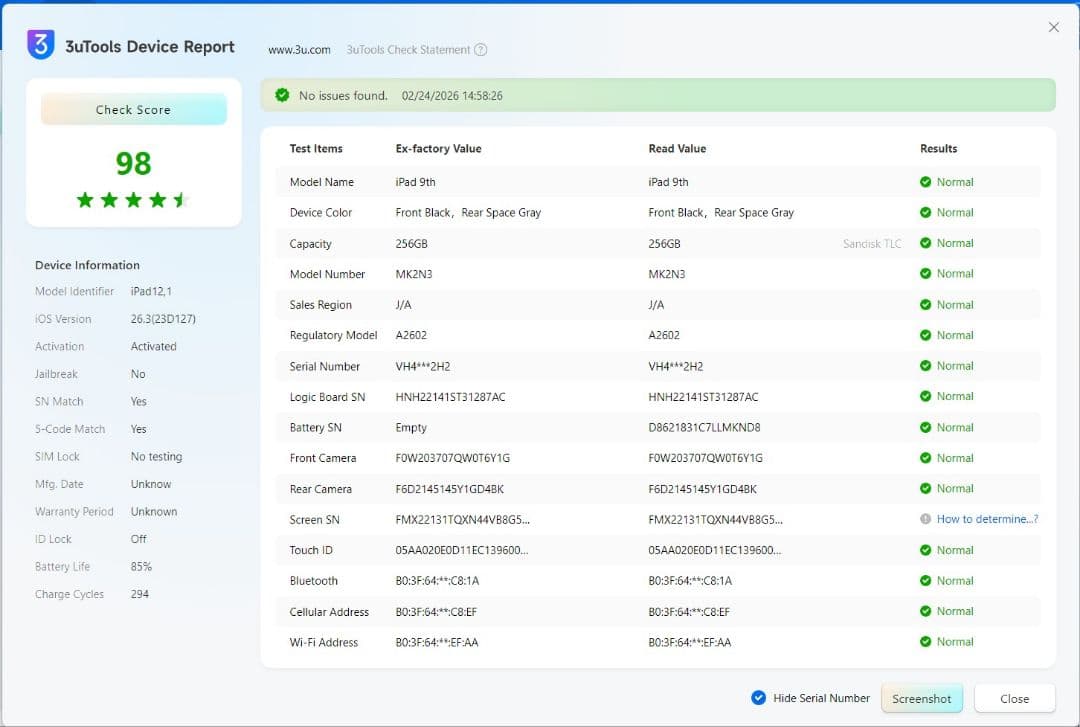Viewport: 1080px width, 727px height.
Task: Click the green Normal icon in Battery SN row
Action: (x=925, y=427)
